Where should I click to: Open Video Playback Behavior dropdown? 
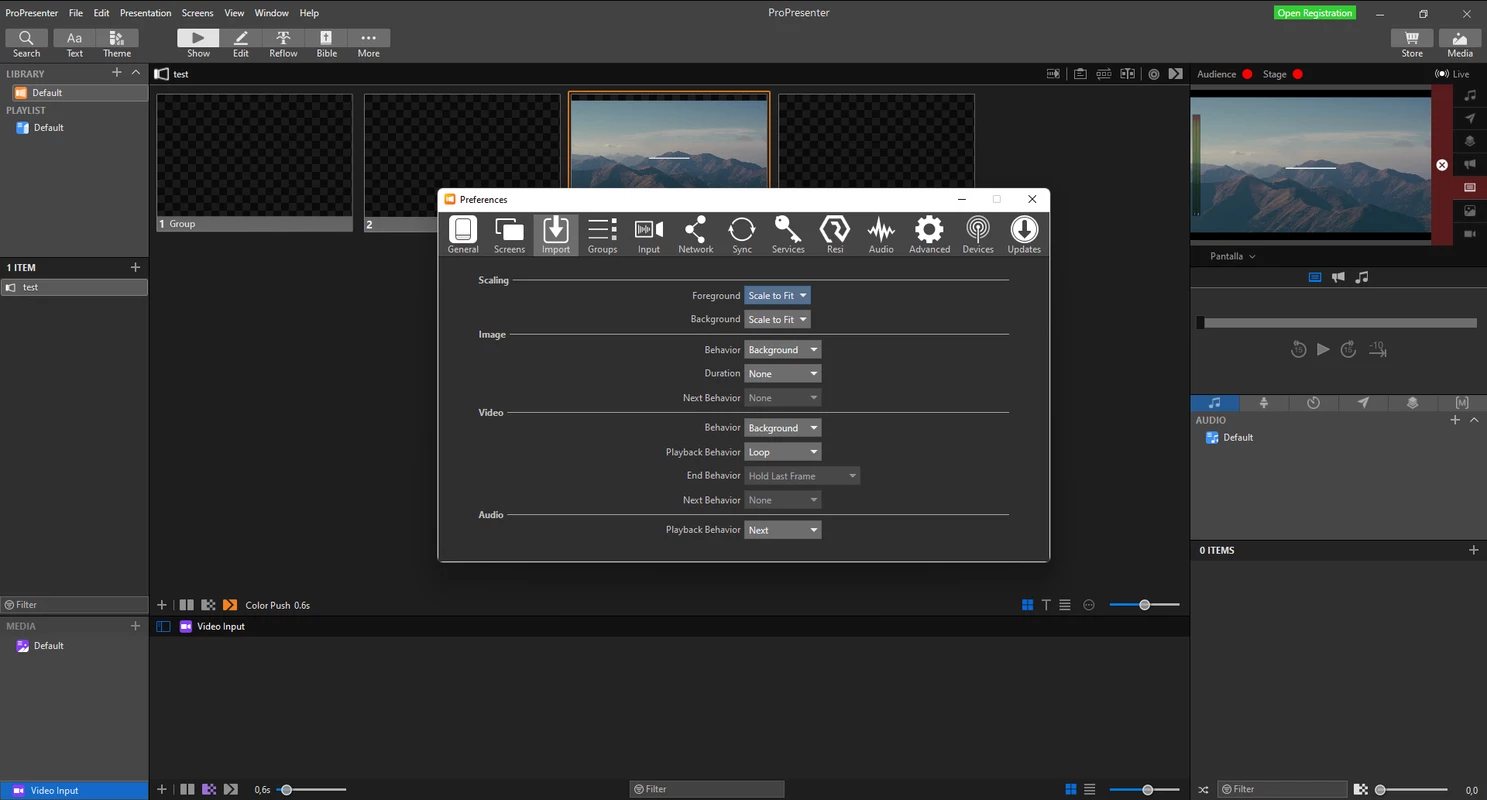tap(783, 452)
